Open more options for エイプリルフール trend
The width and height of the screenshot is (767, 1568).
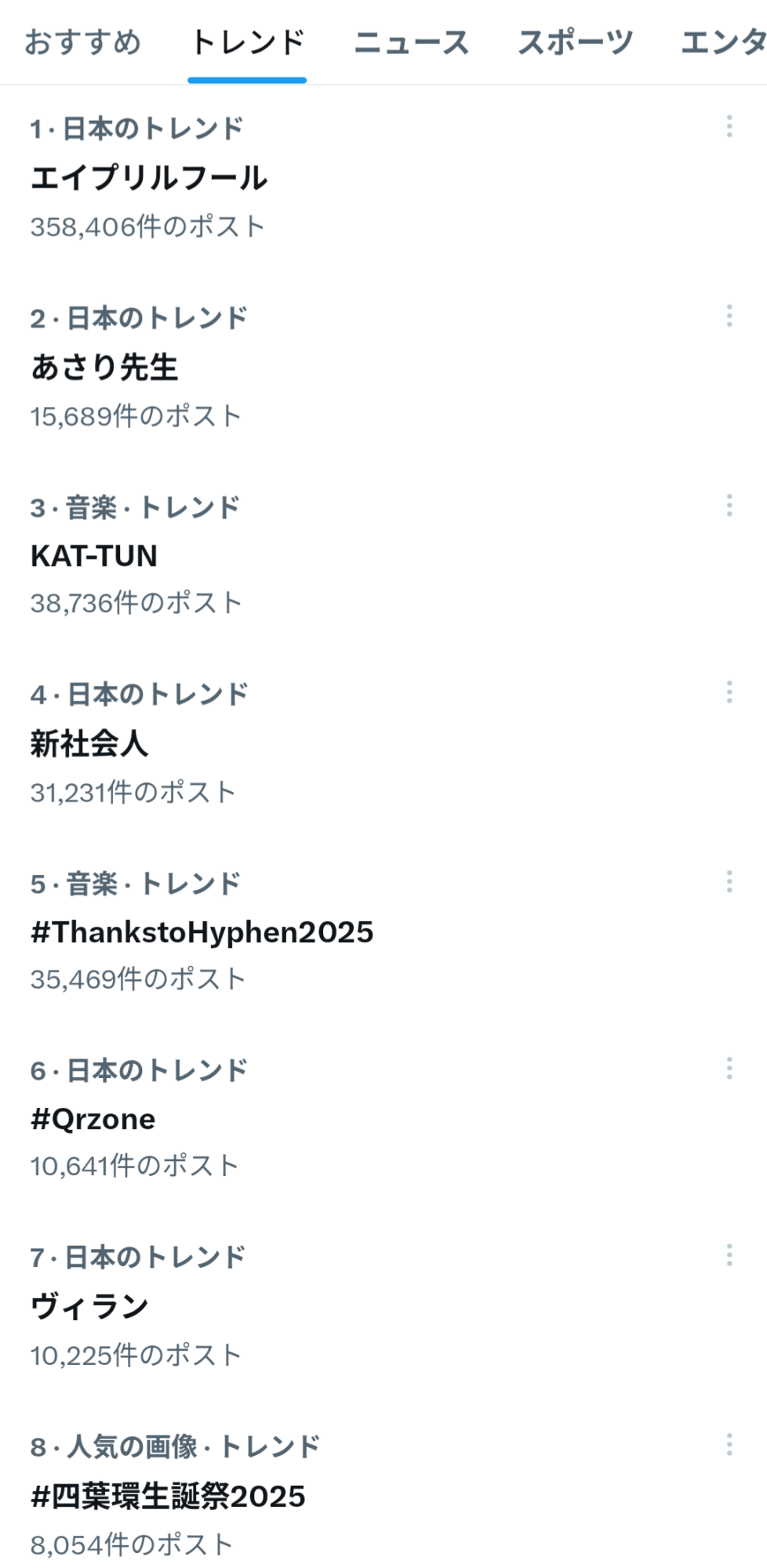(729, 126)
